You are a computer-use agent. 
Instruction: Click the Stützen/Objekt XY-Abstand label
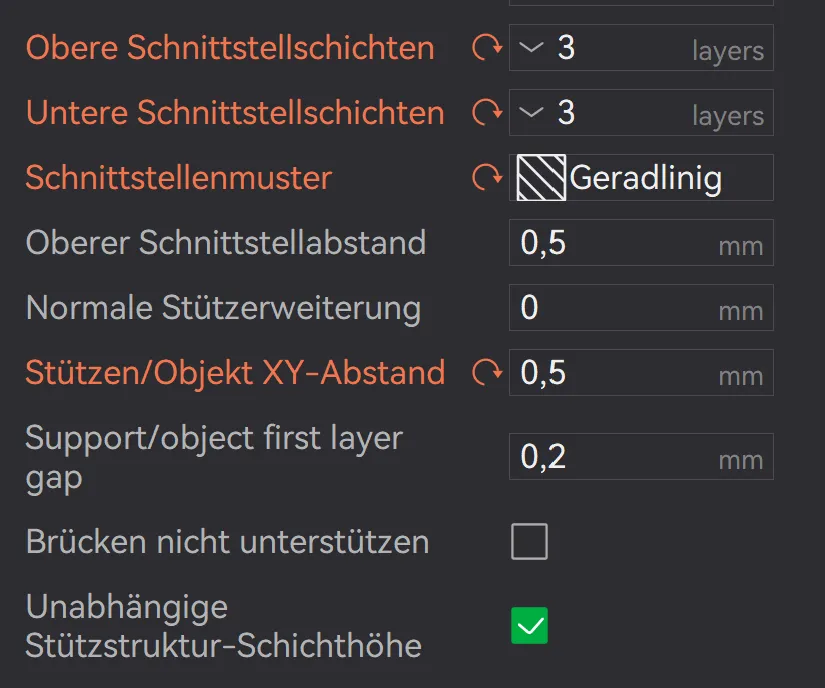click(x=235, y=373)
